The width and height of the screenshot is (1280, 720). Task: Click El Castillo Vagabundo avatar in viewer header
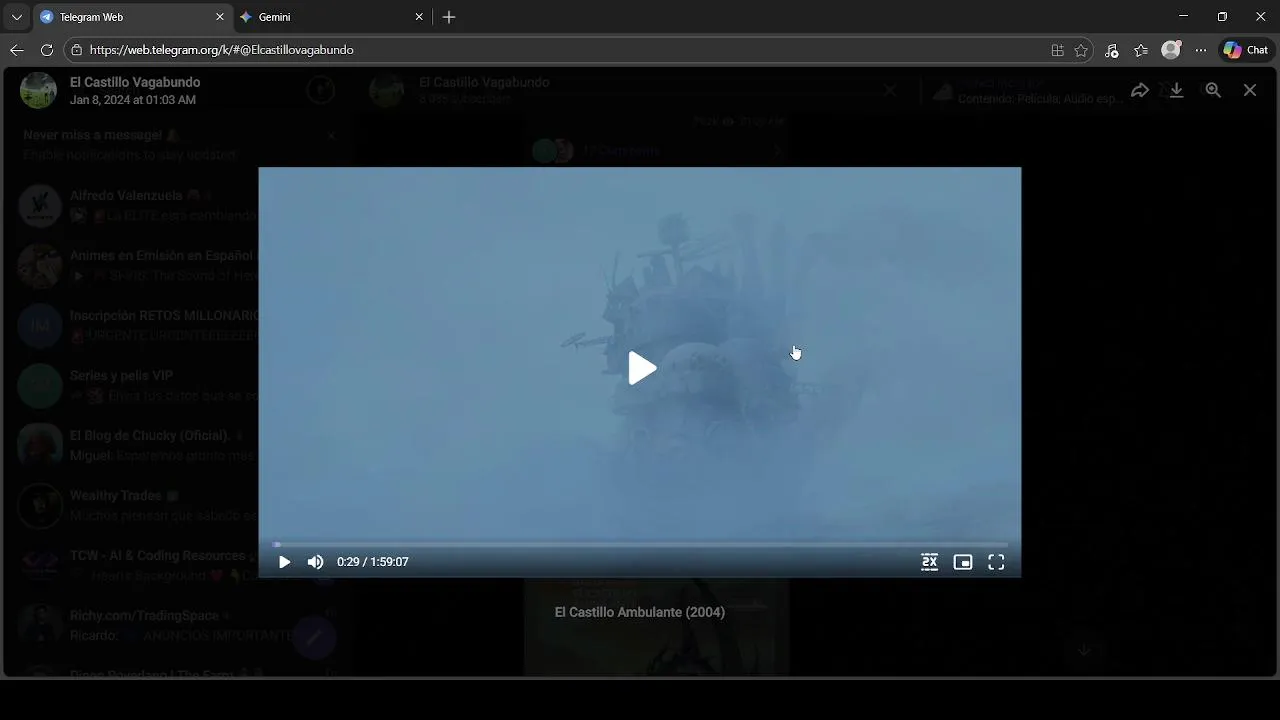[x=38, y=90]
